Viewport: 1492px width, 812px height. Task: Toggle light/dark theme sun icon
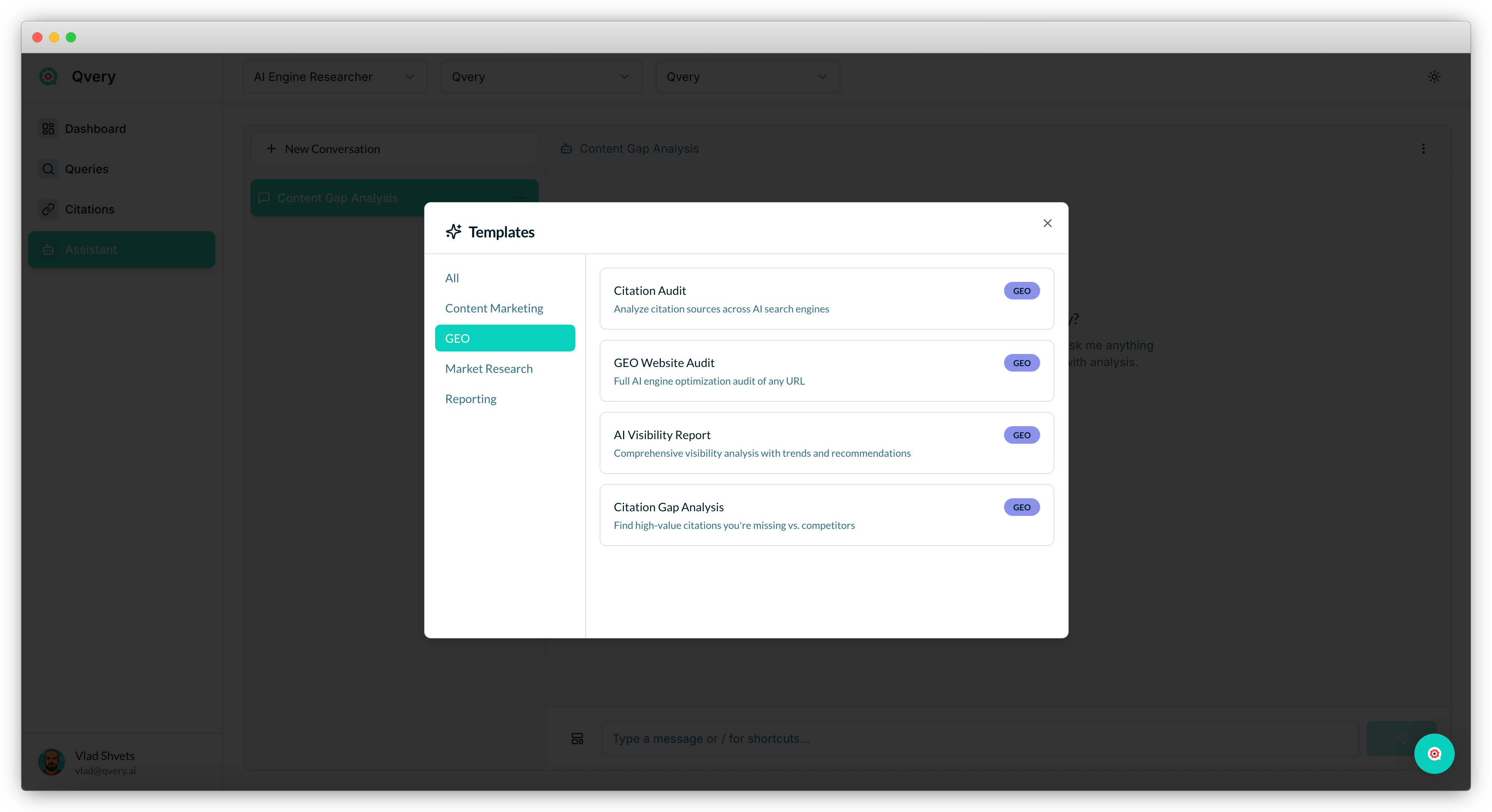[x=1434, y=76]
